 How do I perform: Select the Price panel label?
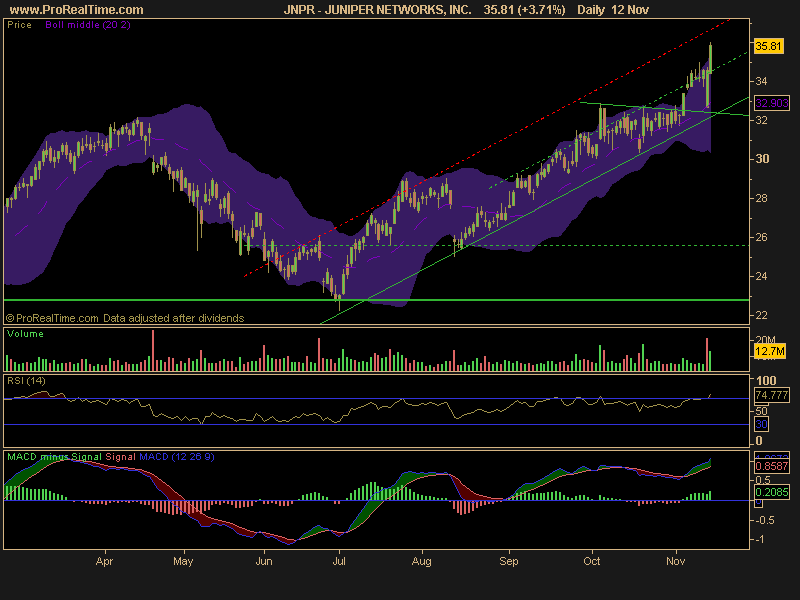19,24
